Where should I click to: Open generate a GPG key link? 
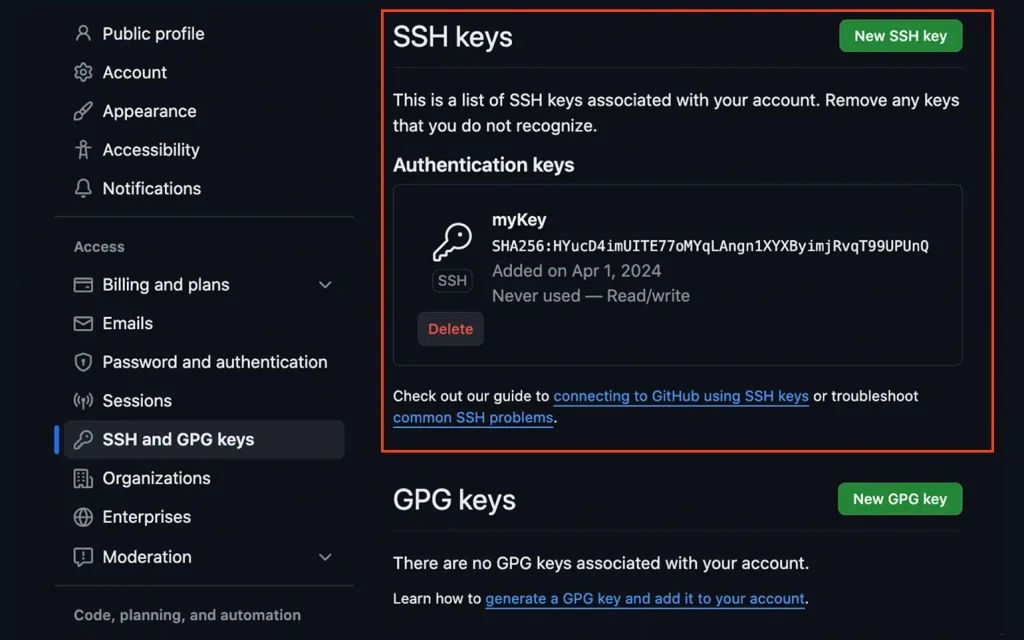click(645, 599)
